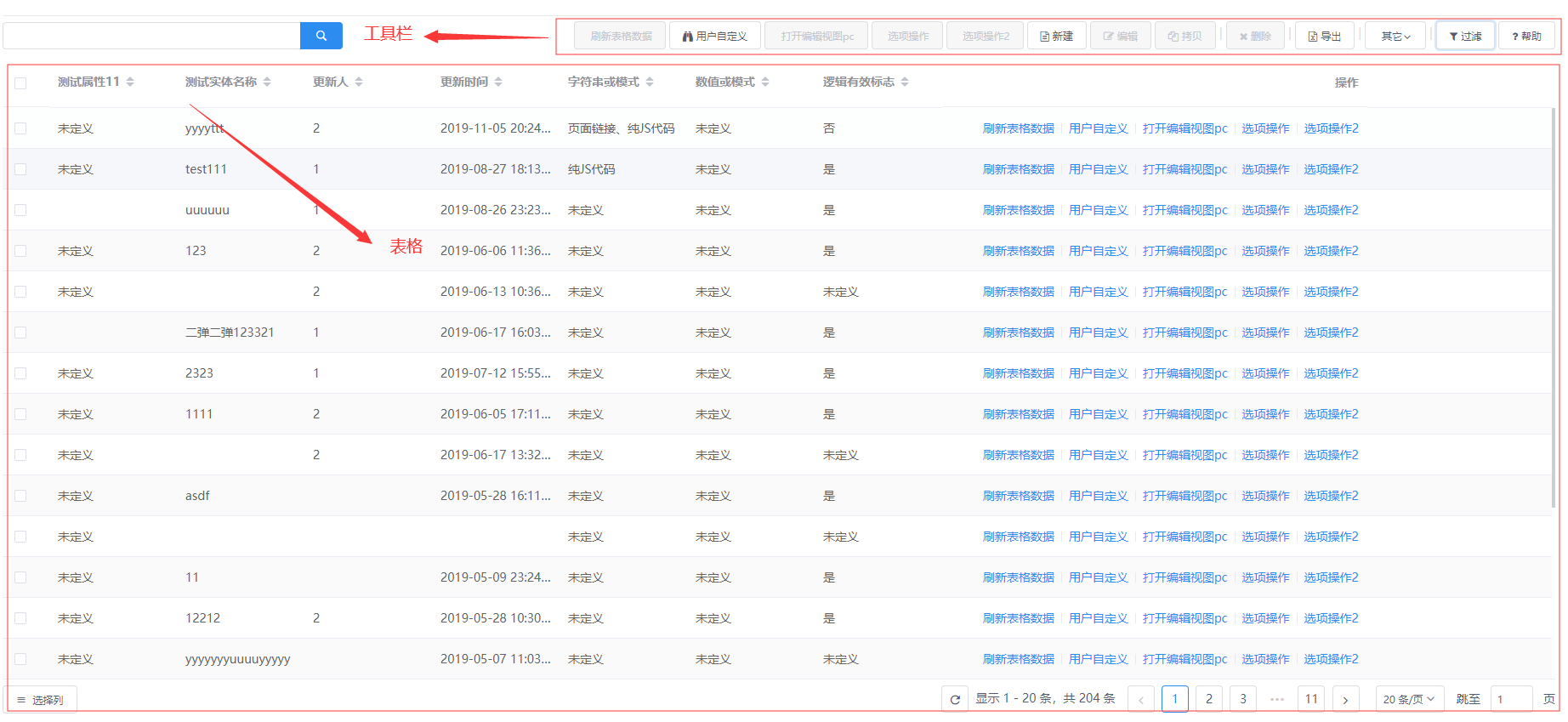Viewport: 1568px width, 722px height.
Task: Sort by 测试属性11 column sort arrows
Action: (130, 82)
